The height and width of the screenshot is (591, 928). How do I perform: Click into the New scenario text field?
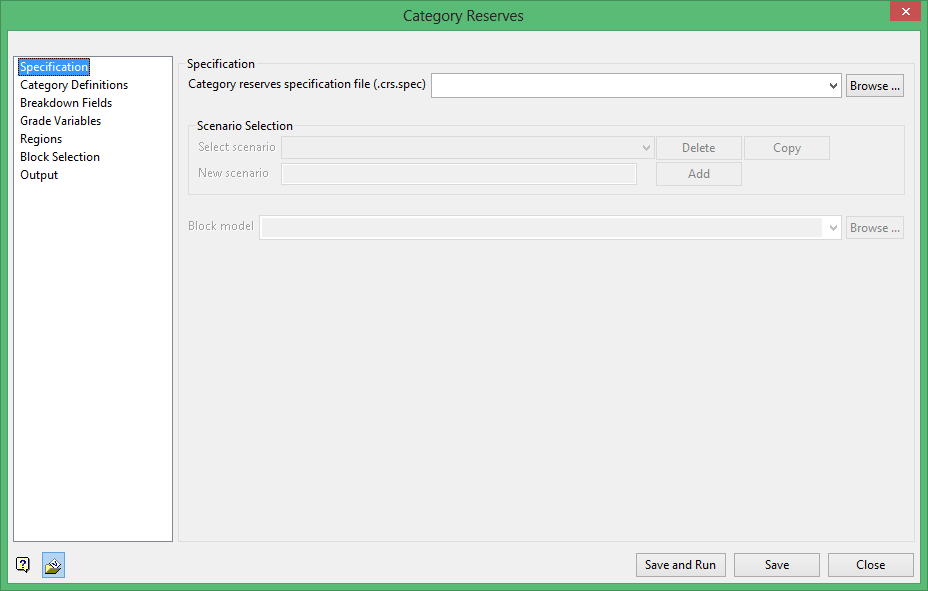459,174
